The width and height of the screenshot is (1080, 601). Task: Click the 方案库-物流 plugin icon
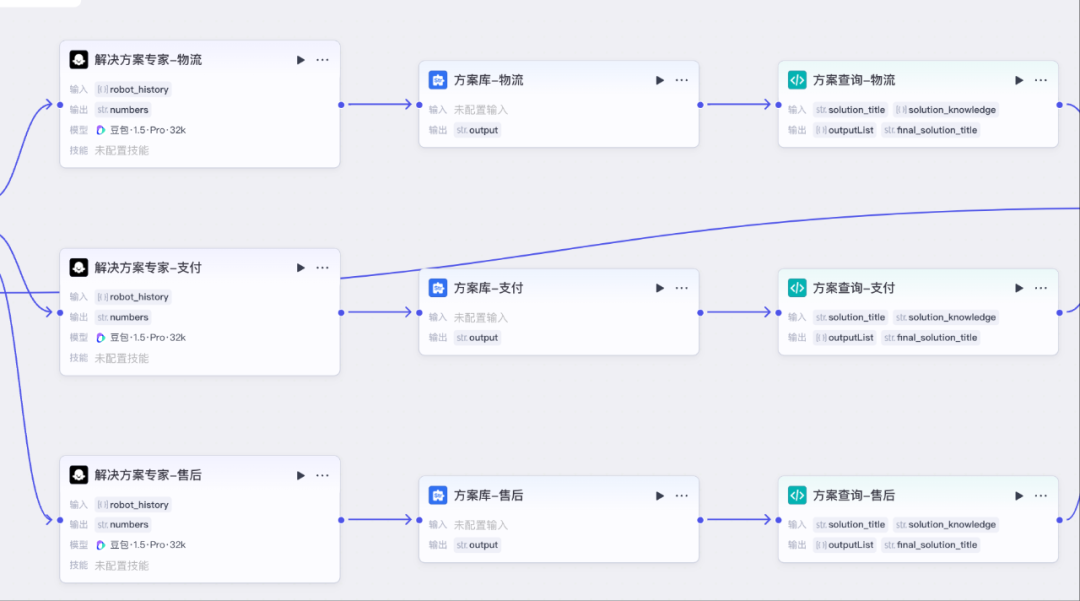tap(438, 80)
